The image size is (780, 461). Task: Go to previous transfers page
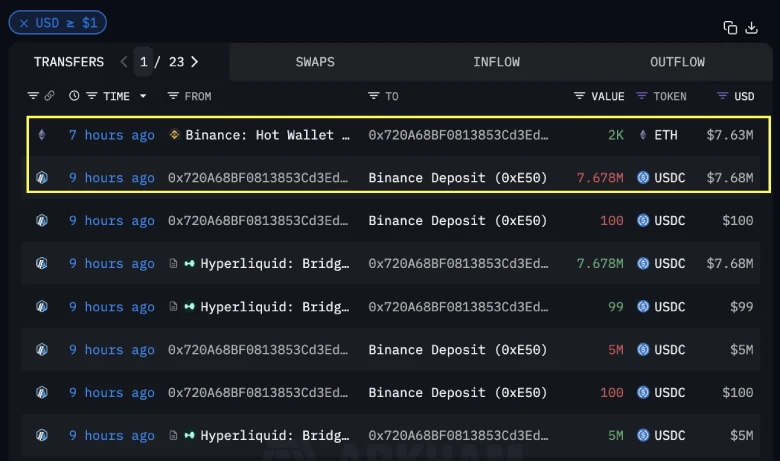pyautogui.click(x=124, y=62)
